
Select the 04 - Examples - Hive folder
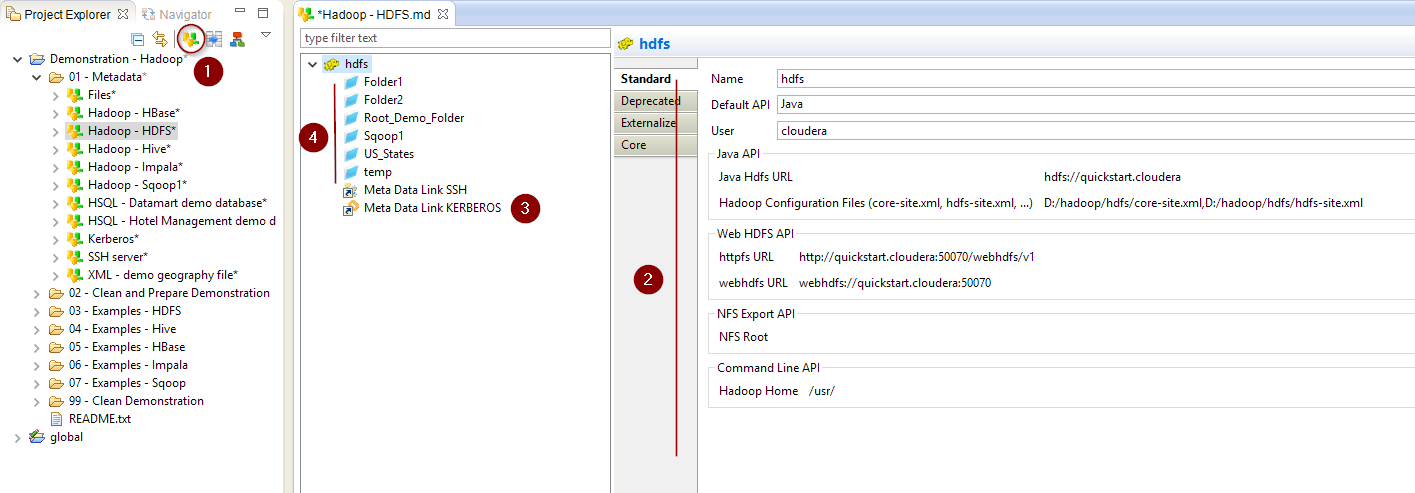pyautogui.click(x=122, y=329)
